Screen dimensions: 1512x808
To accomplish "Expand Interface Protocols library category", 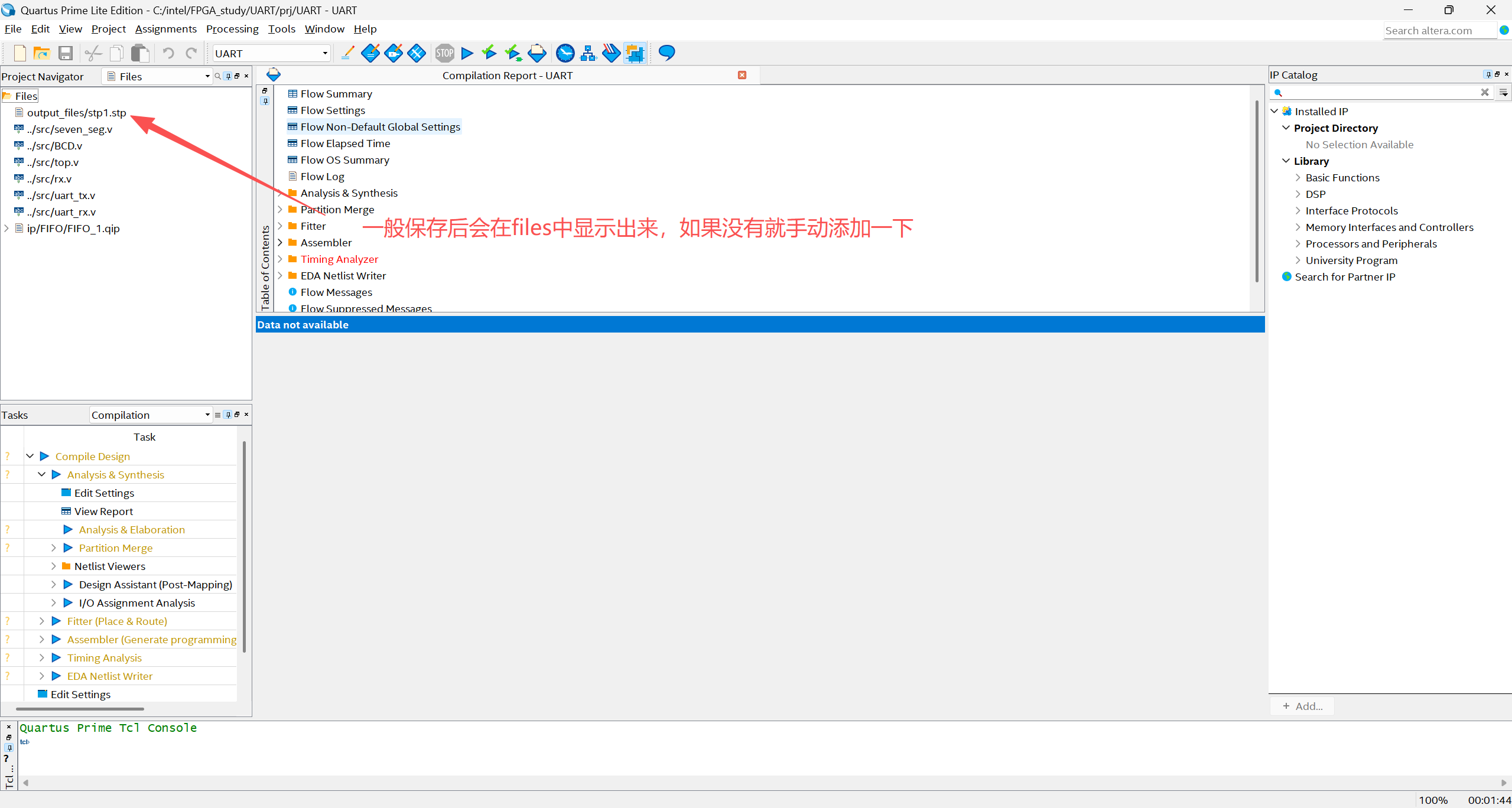I will [x=1298, y=210].
